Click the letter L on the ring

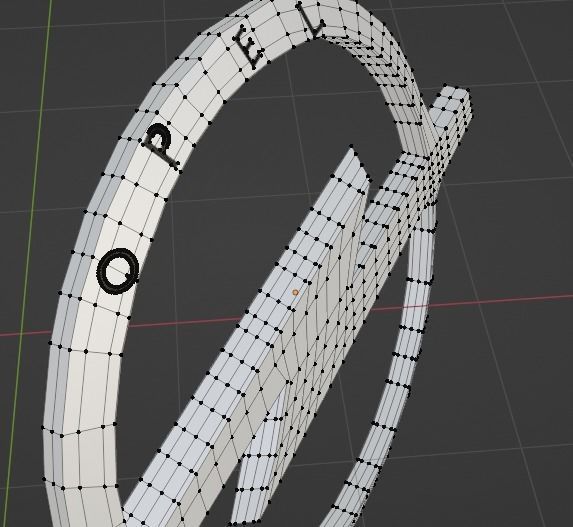(x=310, y=21)
